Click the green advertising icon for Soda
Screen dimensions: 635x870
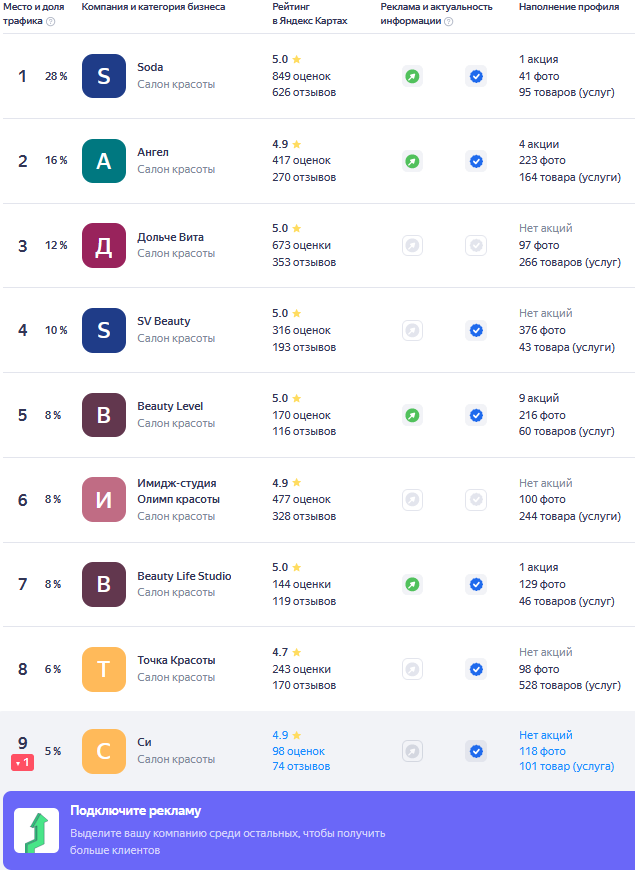[x=412, y=76]
